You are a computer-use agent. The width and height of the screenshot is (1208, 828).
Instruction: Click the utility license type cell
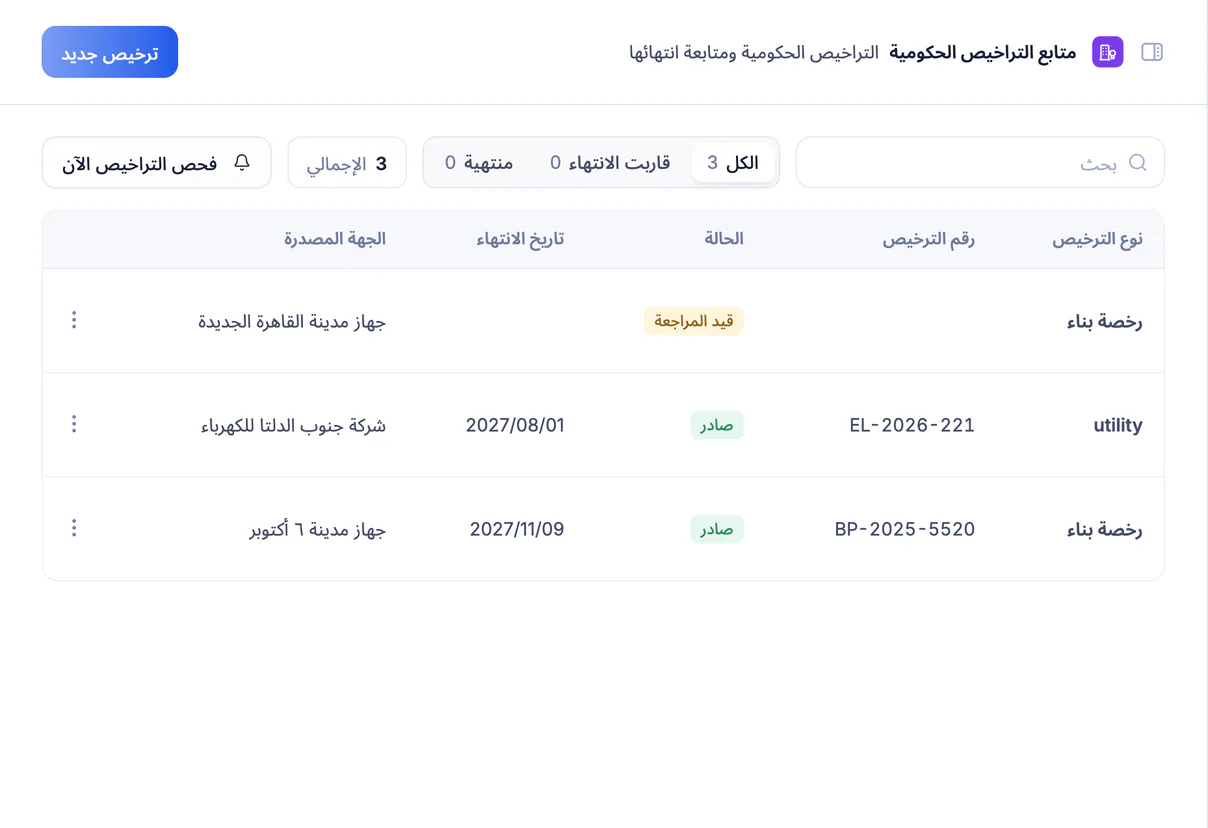(1118, 425)
